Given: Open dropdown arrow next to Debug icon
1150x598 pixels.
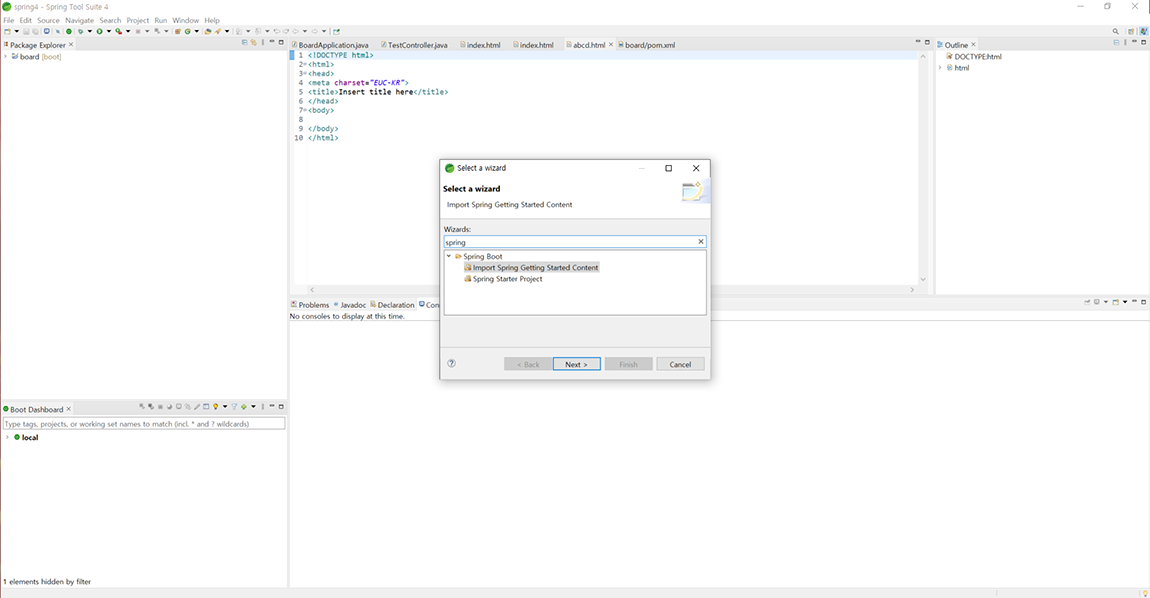Looking at the screenshot, I should 89,32.
